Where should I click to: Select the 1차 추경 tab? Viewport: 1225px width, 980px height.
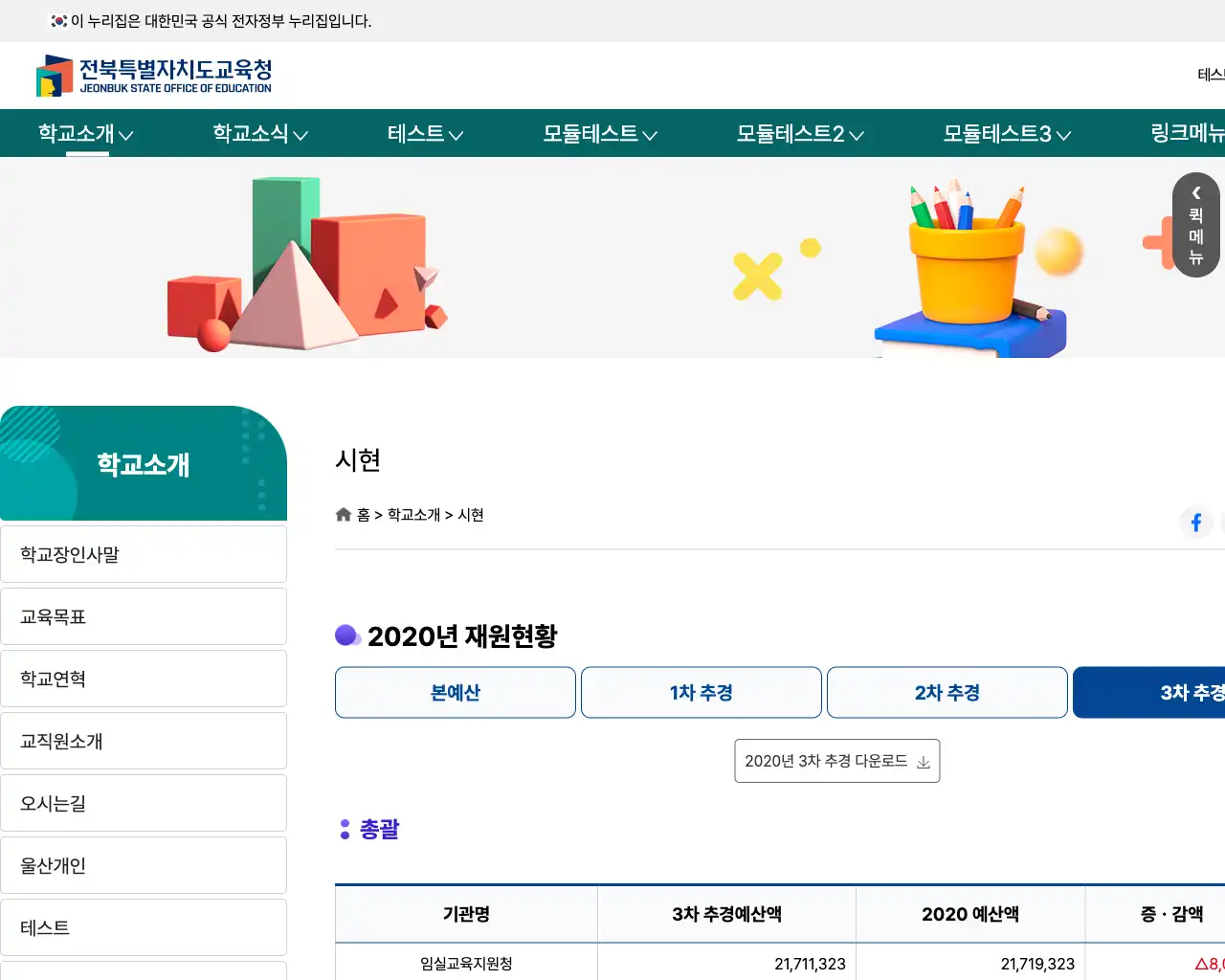(702, 692)
